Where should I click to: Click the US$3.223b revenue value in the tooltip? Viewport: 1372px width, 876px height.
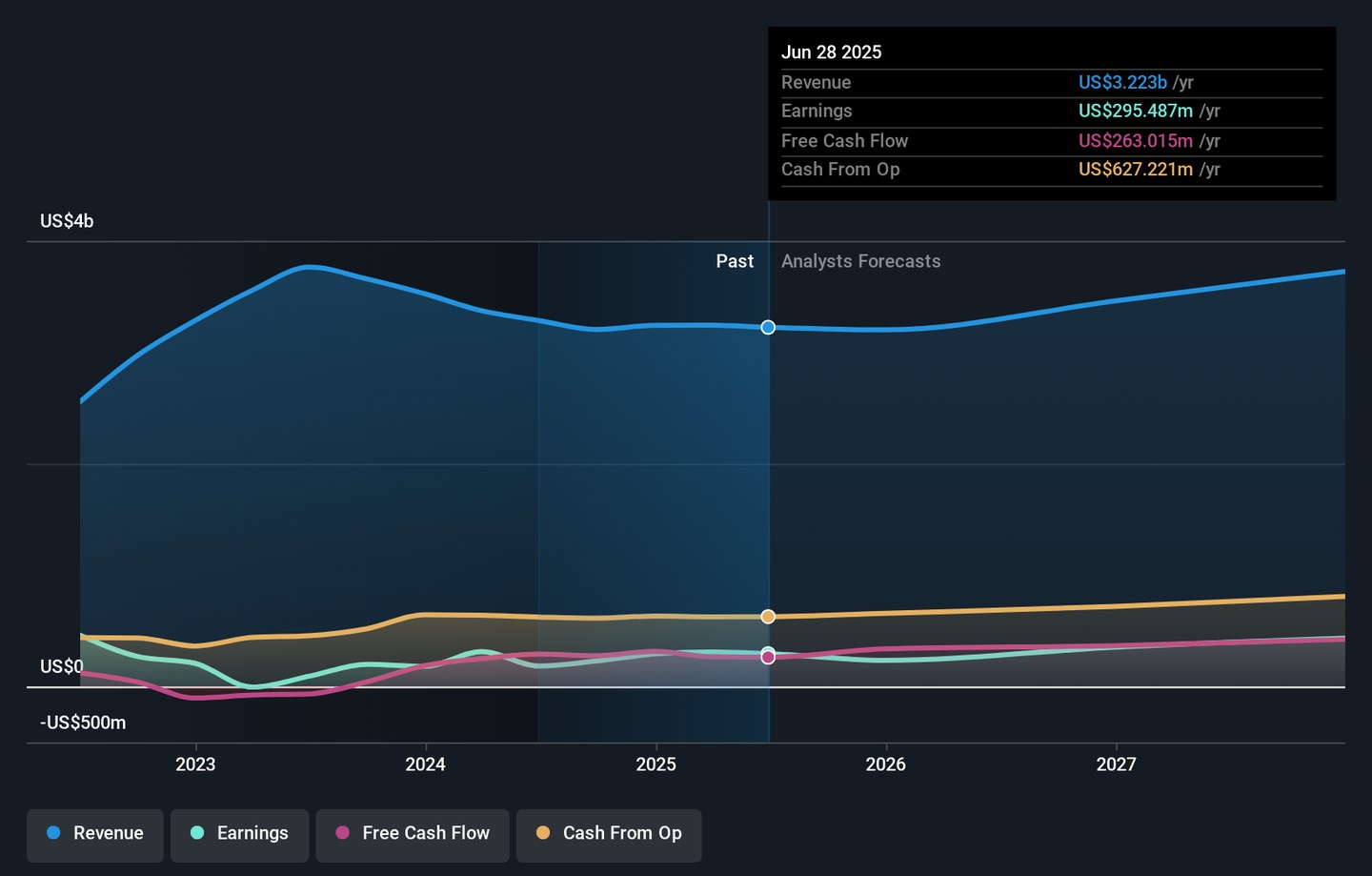tap(1122, 83)
